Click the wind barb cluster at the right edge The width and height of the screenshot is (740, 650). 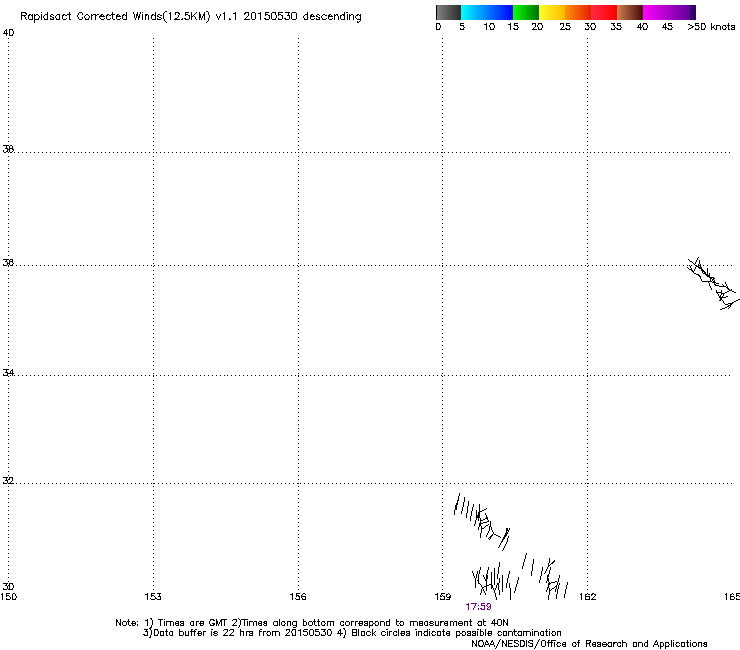(x=713, y=283)
